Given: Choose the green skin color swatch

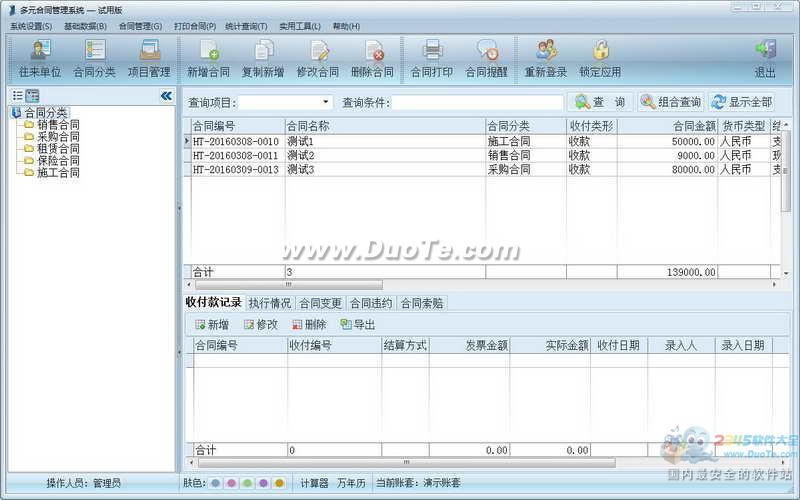Looking at the screenshot, I should coord(247,483).
